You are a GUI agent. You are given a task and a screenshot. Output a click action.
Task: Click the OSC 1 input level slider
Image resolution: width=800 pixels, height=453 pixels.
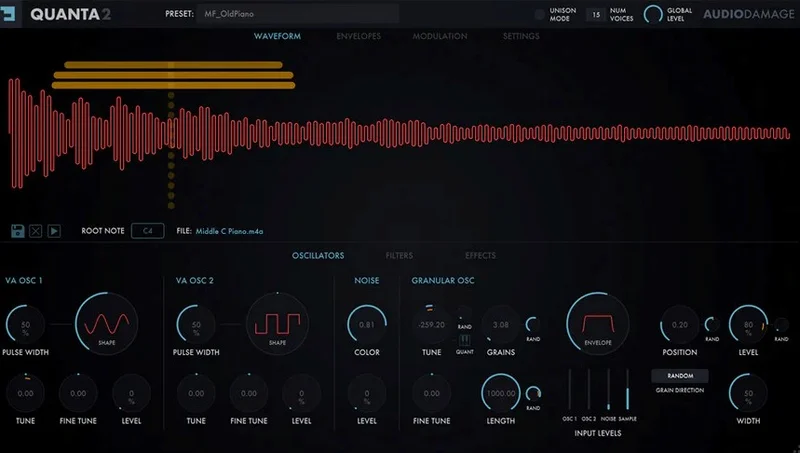click(x=570, y=390)
